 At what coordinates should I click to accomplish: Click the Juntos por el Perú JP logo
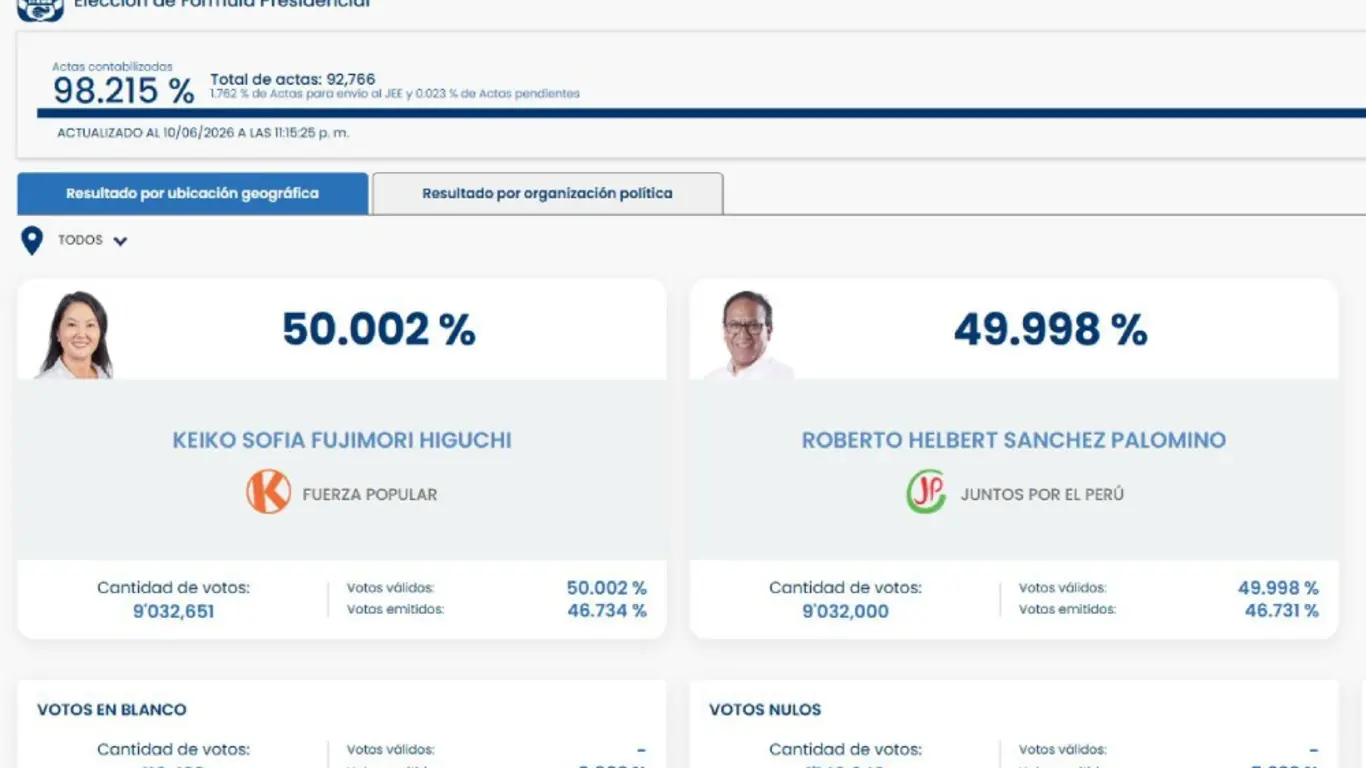[926, 492]
